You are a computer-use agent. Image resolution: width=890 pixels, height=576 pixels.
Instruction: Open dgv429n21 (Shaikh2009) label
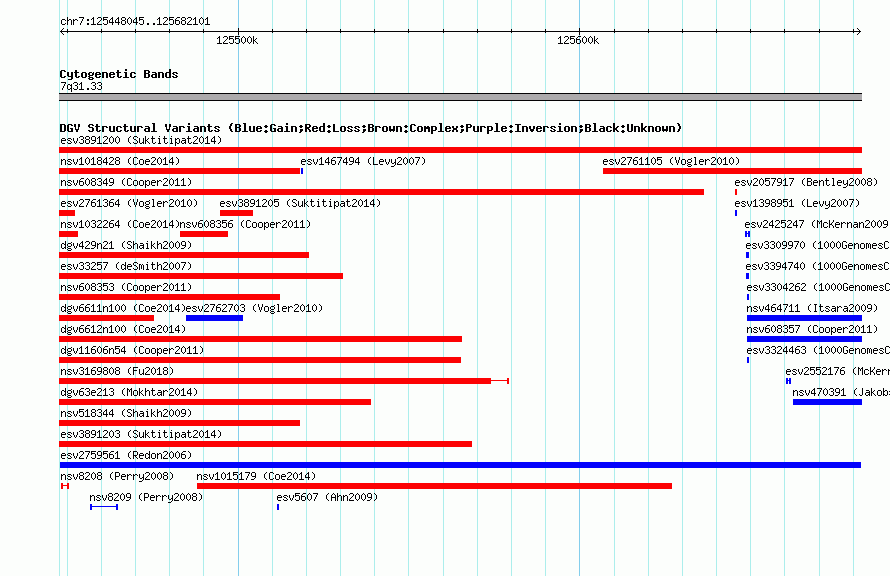pyautogui.click(x=126, y=245)
